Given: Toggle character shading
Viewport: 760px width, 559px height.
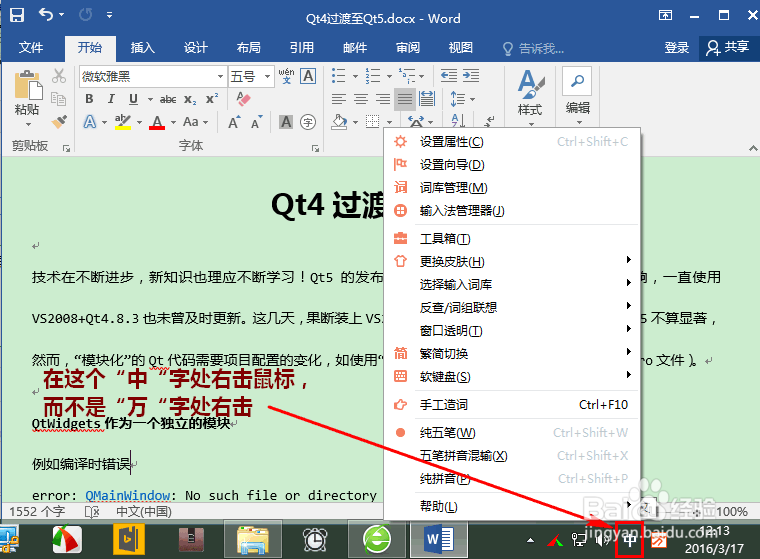Looking at the screenshot, I should (286, 122).
